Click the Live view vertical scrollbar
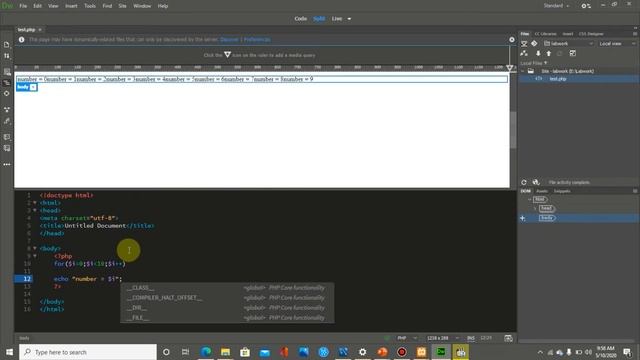The height and width of the screenshot is (360, 640). 513,131
